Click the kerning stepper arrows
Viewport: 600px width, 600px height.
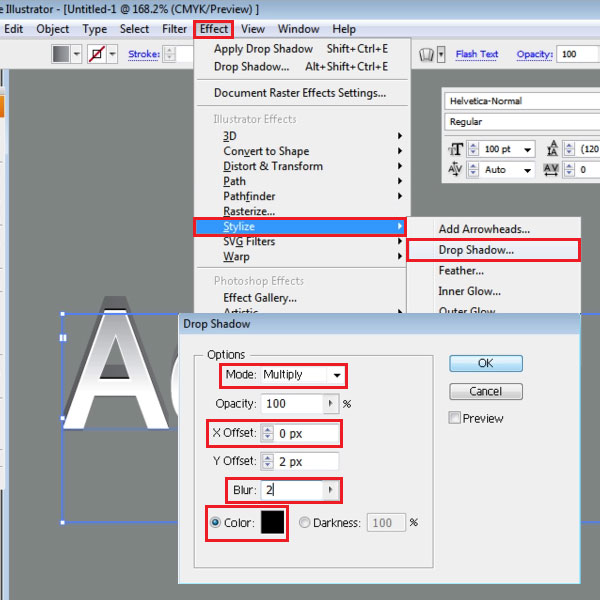[473, 170]
